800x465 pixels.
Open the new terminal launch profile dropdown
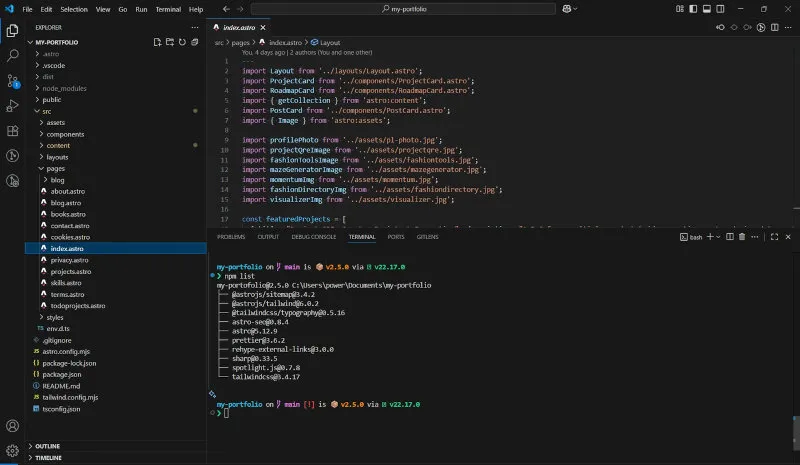tap(717, 237)
